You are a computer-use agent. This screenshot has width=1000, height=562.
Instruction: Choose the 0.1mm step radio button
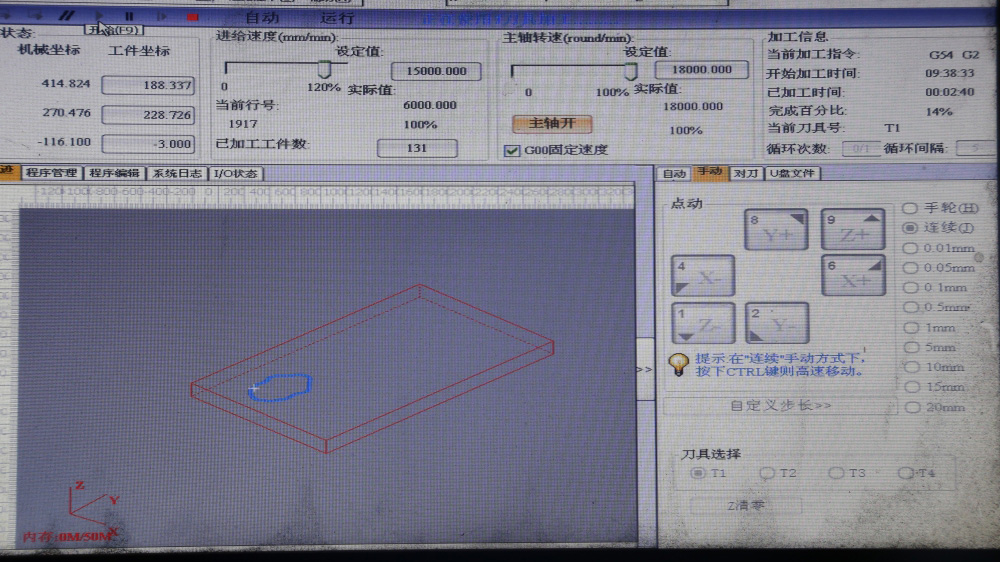click(x=911, y=288)
